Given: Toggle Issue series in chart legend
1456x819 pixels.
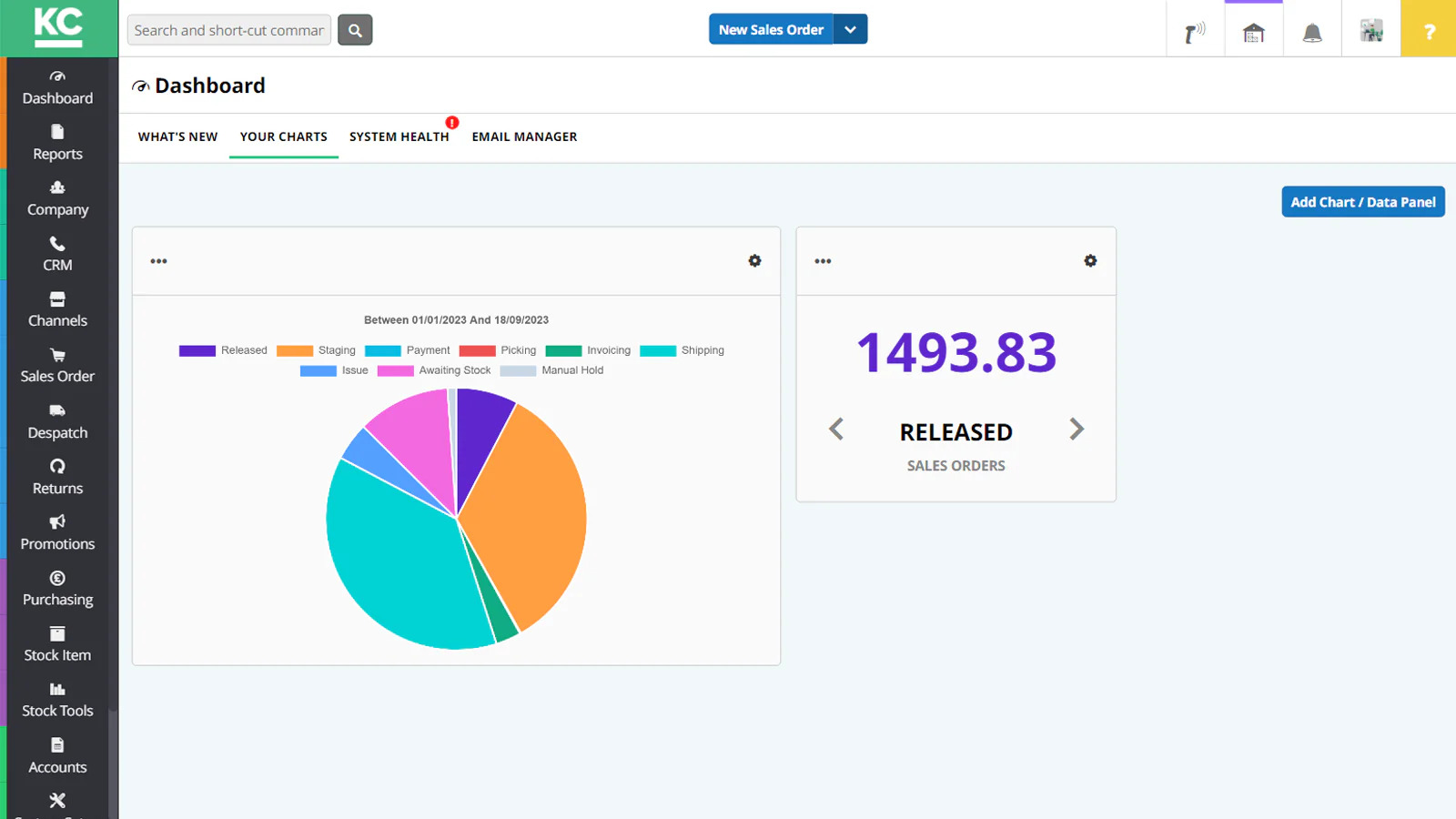Looking at the screenshot, I should pyautogui.click(x=334, y=370).
